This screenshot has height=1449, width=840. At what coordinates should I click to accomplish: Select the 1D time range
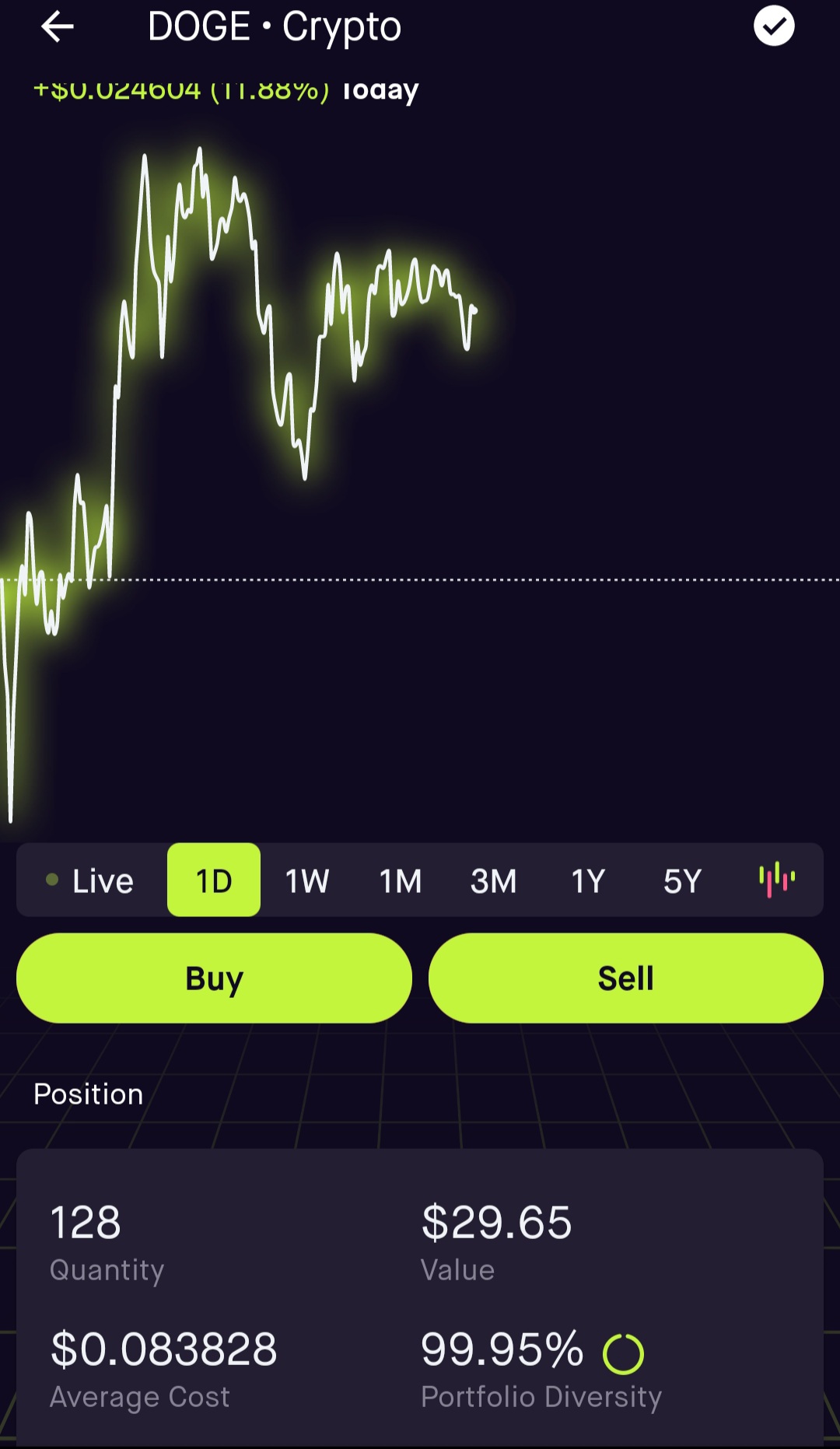(214, 880)
